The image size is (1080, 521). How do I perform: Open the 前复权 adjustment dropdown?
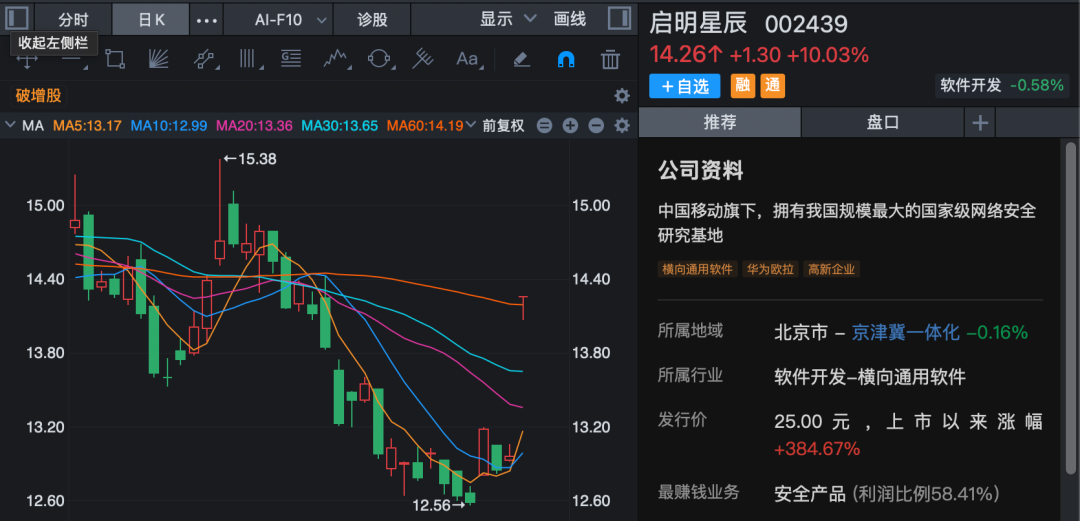(503, 126)
